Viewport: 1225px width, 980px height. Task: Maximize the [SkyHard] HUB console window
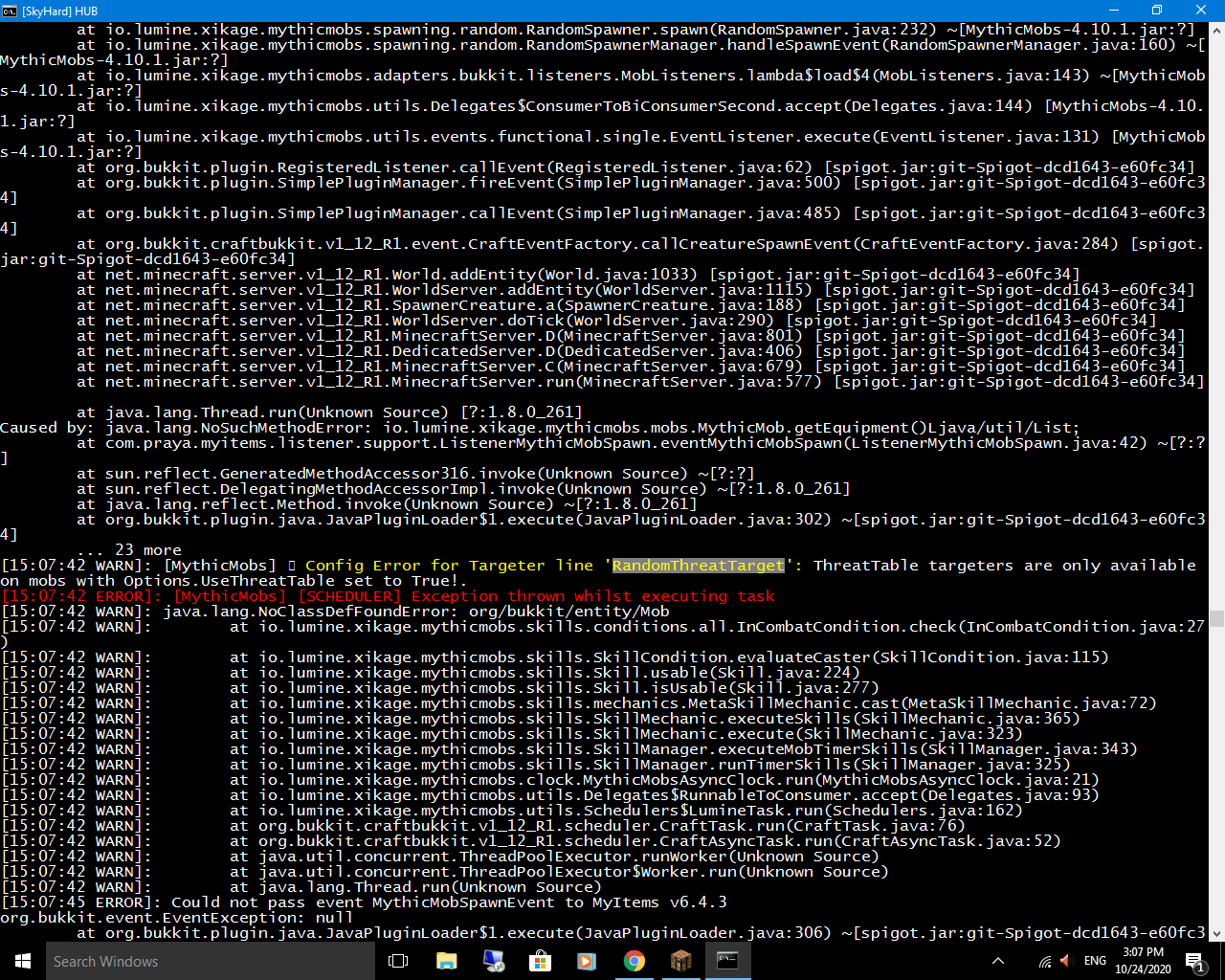pyautogui.click(x=1157, y=10)
